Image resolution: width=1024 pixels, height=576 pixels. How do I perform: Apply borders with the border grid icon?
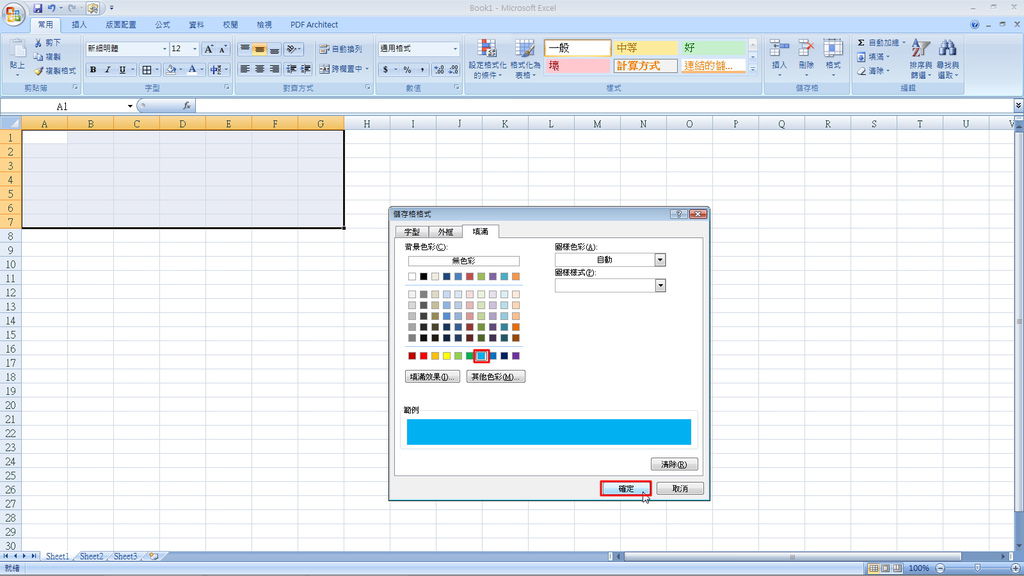point(147,70)
